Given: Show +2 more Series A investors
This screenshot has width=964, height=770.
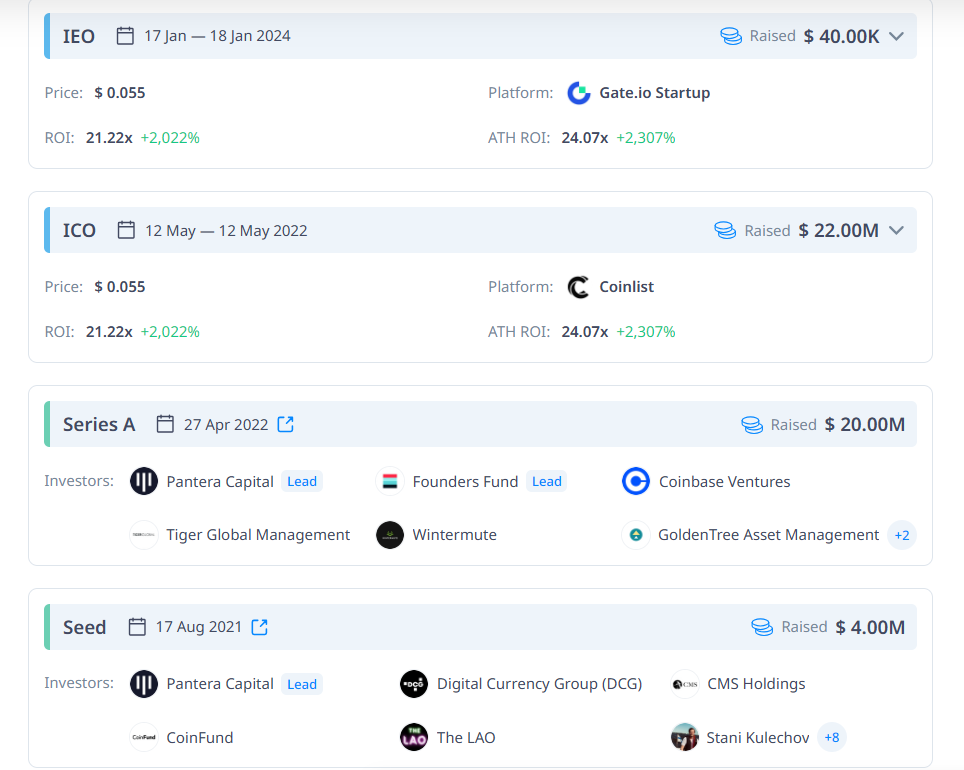Looking at the screenshot, I should (x=902, y=535).
